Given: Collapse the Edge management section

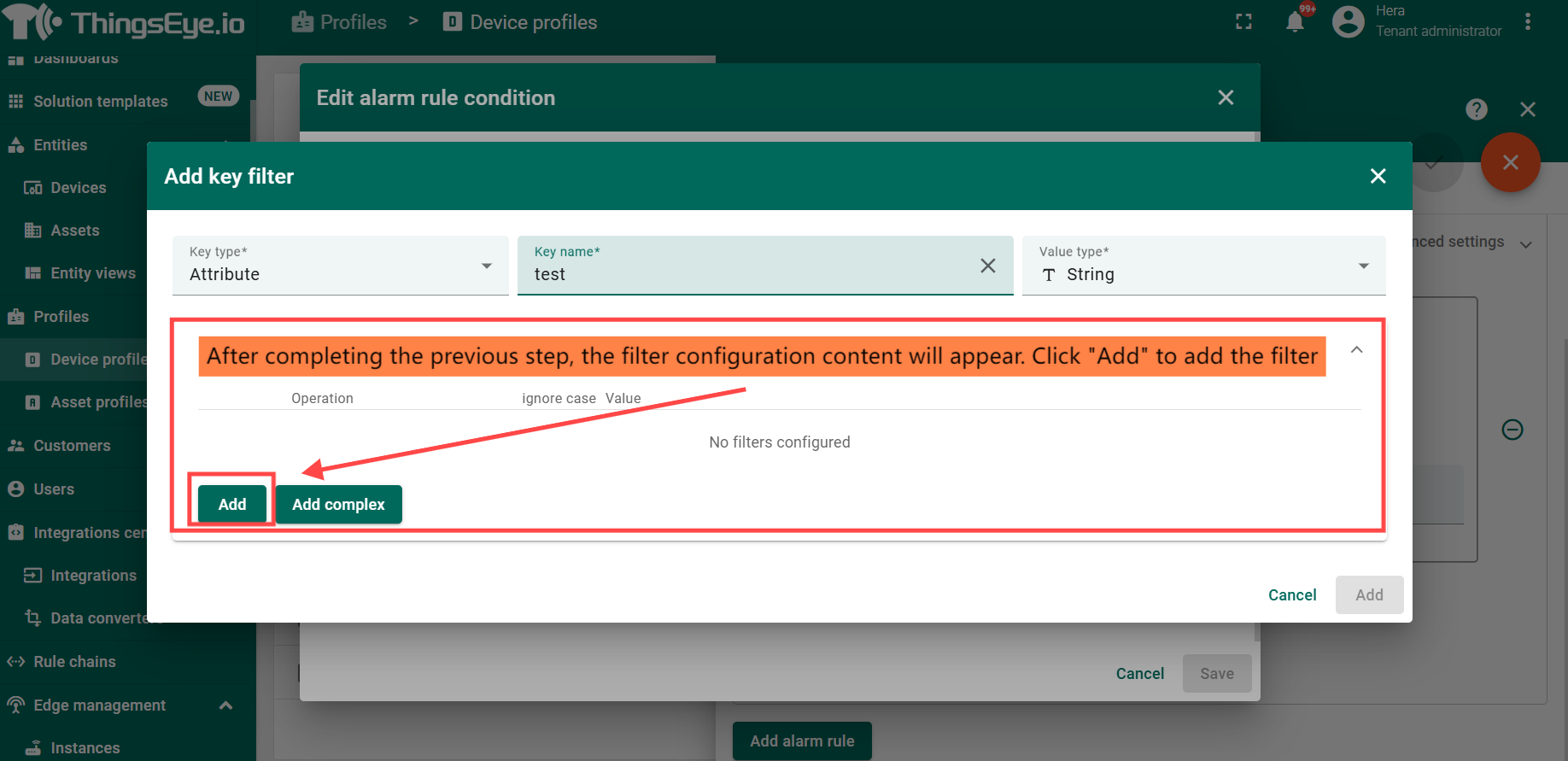Looking at the screenshot, I should (x=225, y=705).
